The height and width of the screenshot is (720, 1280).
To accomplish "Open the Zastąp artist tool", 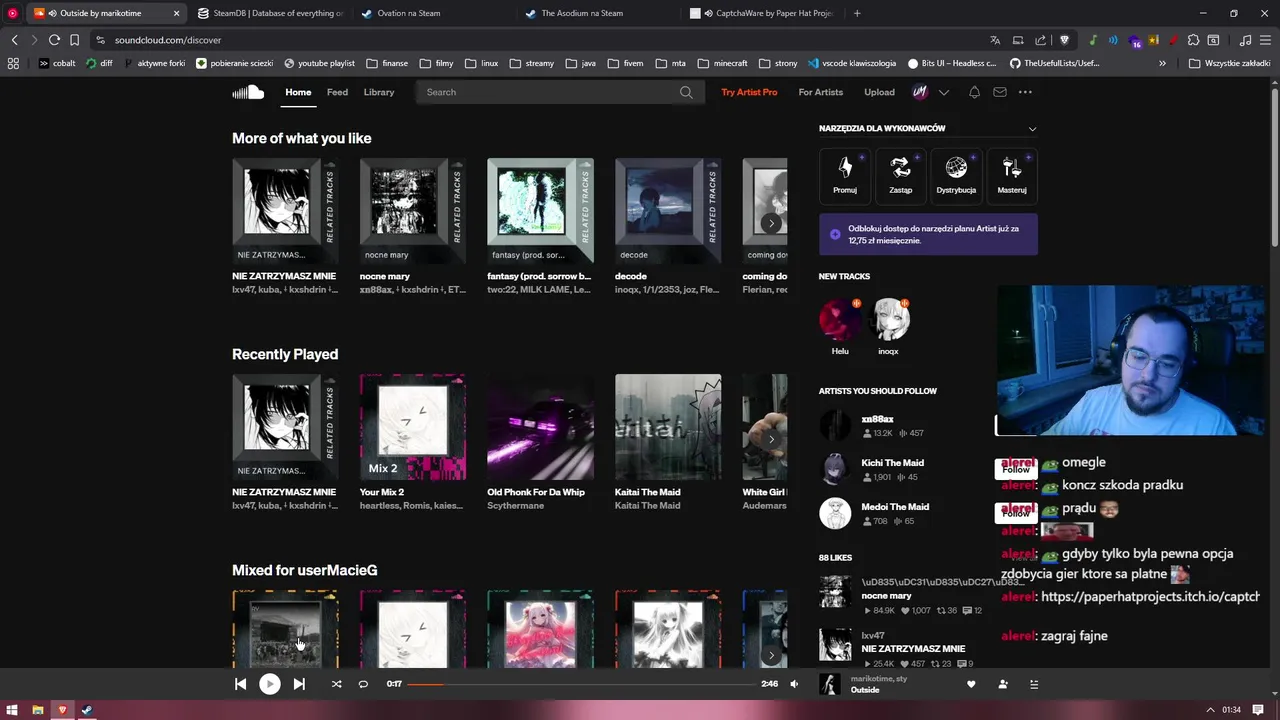I will 901,175.
